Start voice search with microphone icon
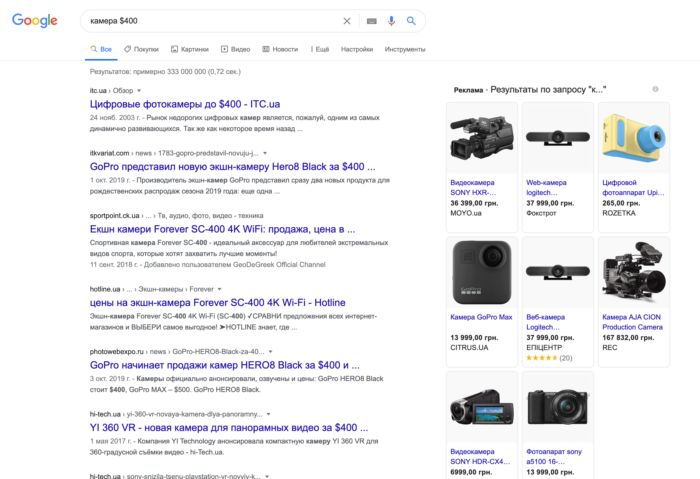 click(x=392, y=21)
